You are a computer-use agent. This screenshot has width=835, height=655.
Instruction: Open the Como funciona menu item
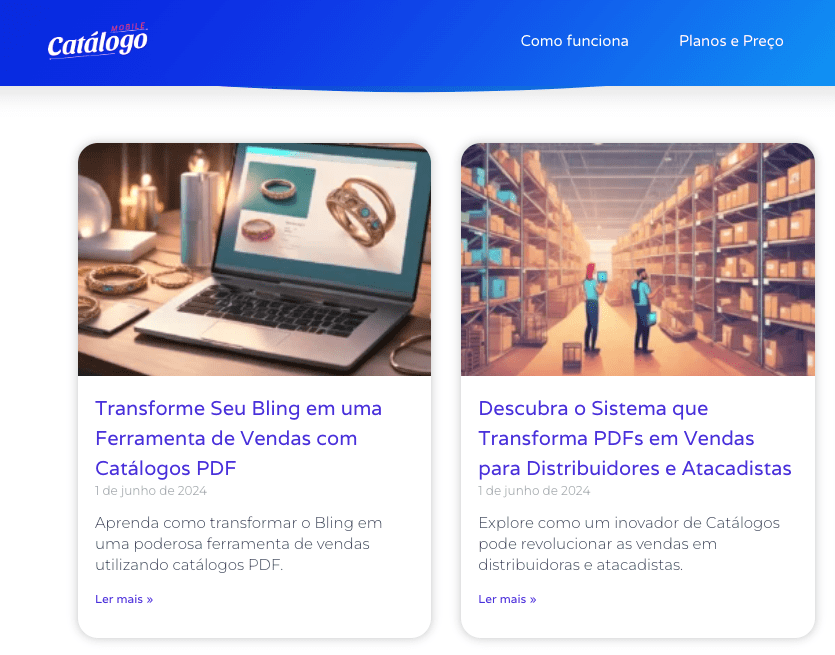coord(574,41)
